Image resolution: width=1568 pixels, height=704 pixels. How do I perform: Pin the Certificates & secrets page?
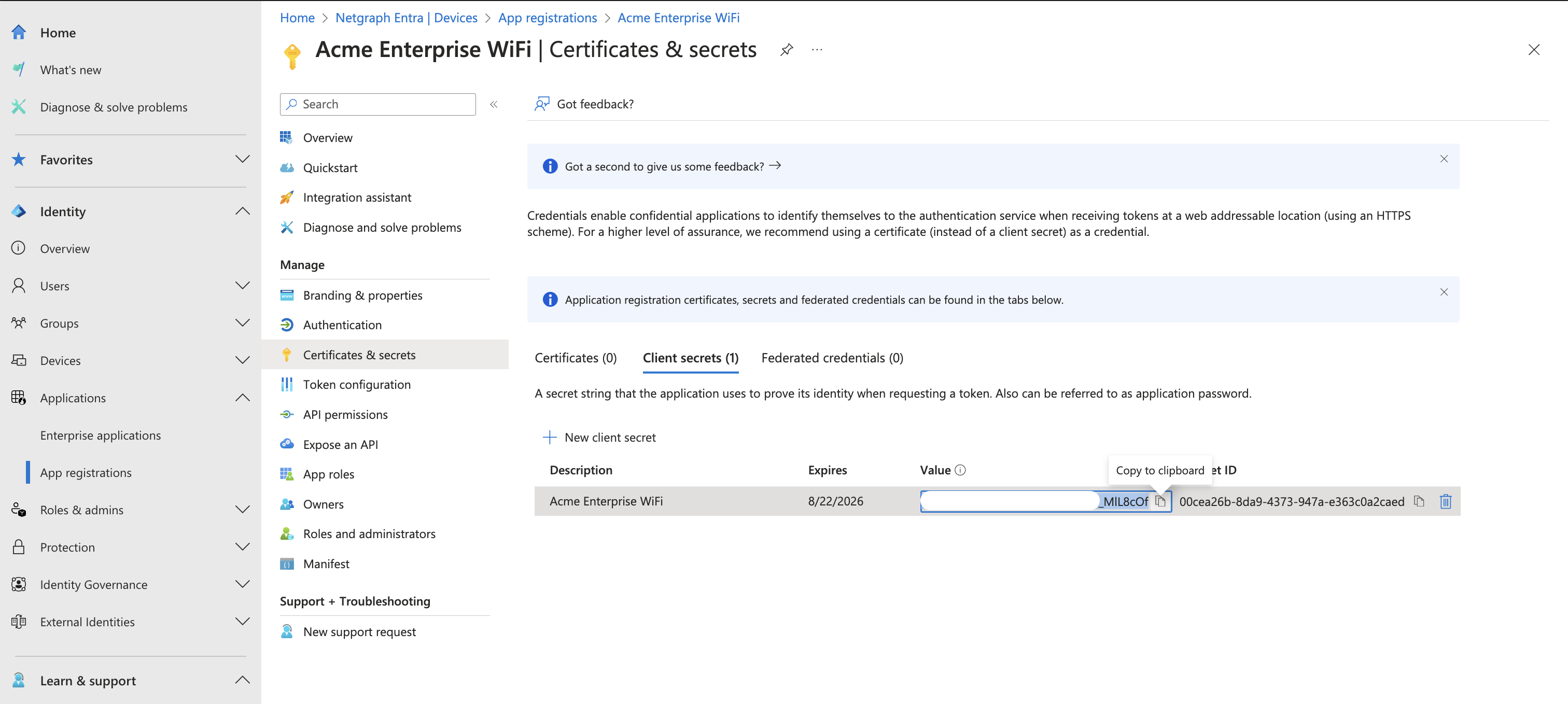pos(787,50)
